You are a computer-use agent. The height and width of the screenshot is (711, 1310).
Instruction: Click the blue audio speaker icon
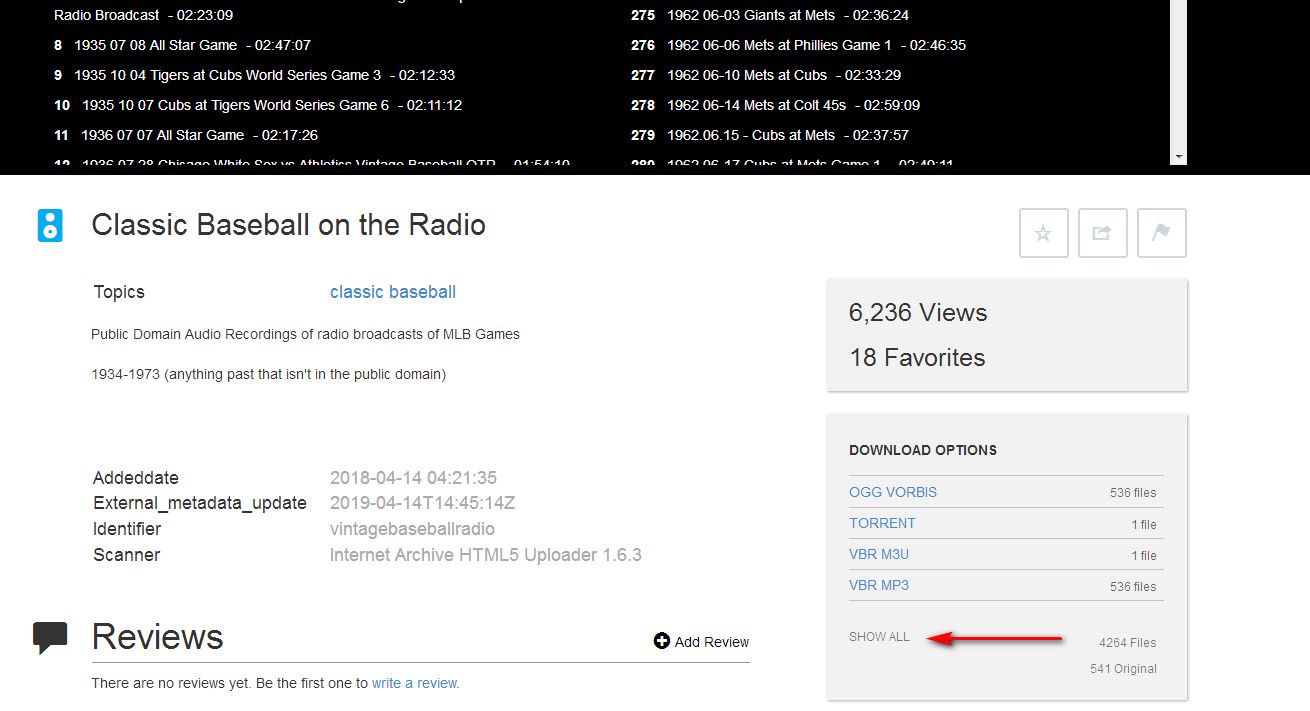tap(50, 226)
